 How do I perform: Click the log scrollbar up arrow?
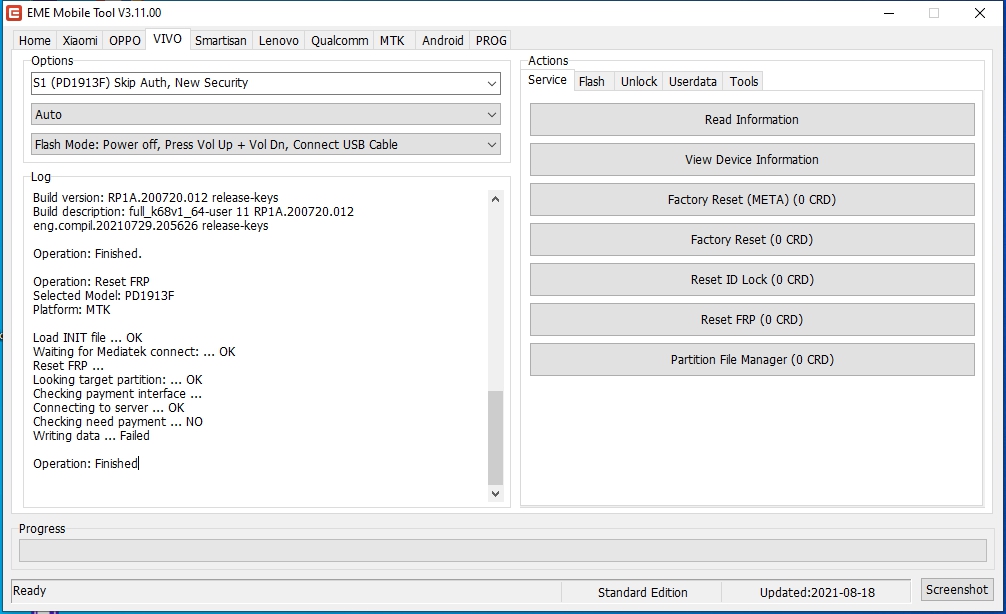(495, 199)
